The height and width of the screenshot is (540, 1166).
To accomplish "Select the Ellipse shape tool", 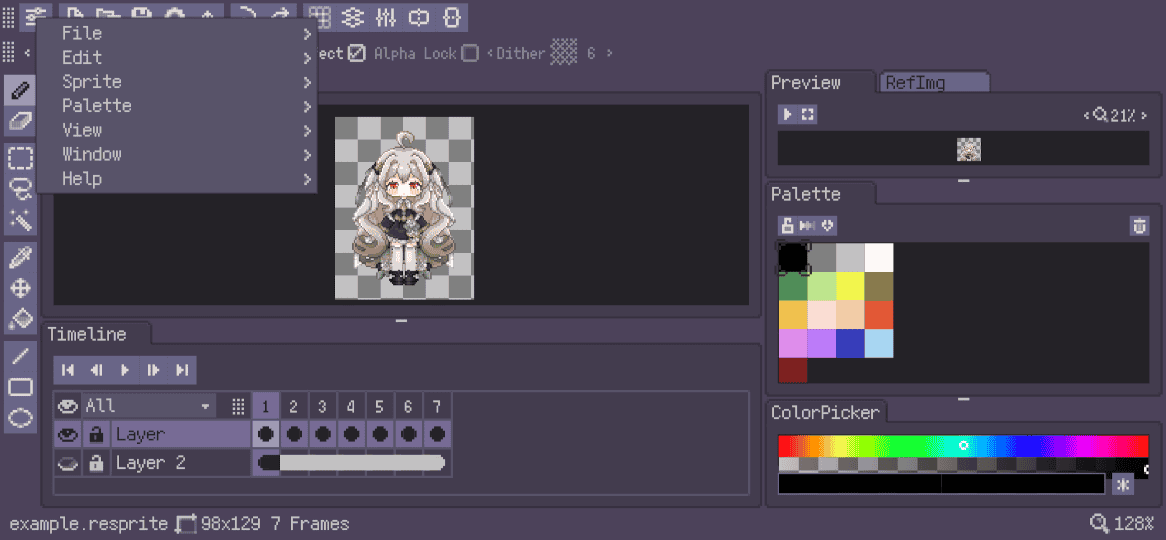I will tap(20, 418).
